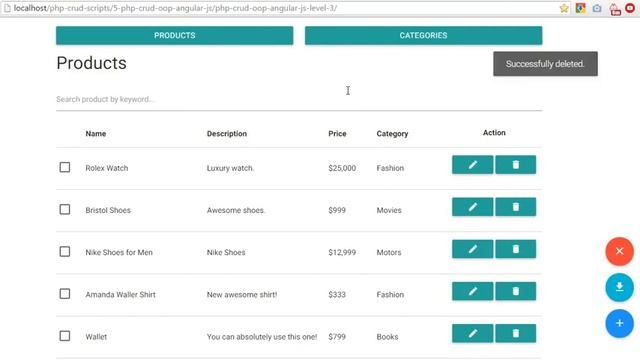Click the red X floating button
Viewport: 640px width, 360px height.
(x=620, y=251)
